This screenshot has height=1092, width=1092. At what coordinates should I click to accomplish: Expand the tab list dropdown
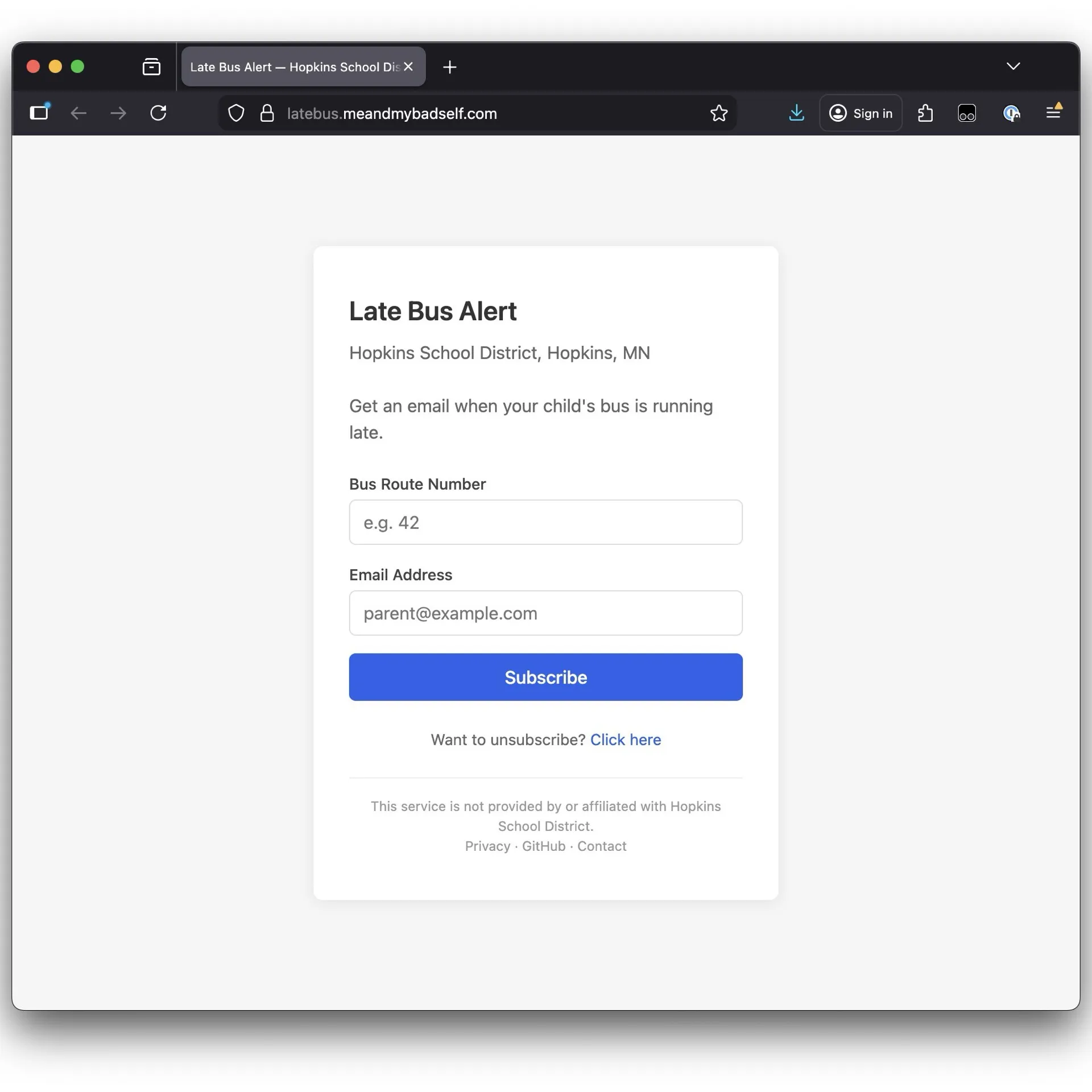coord(1013,66)
